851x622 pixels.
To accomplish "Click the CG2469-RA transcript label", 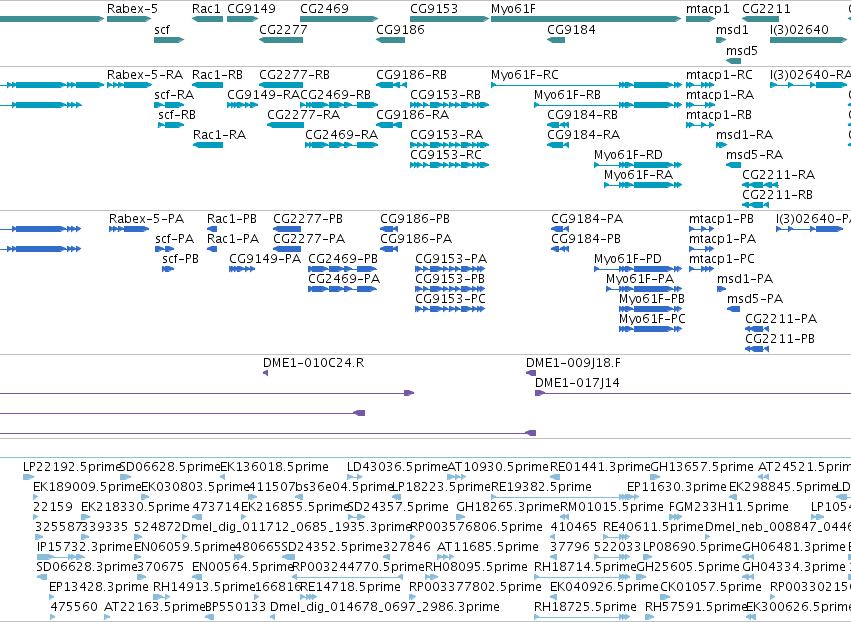I will click(x=341, y=135).
